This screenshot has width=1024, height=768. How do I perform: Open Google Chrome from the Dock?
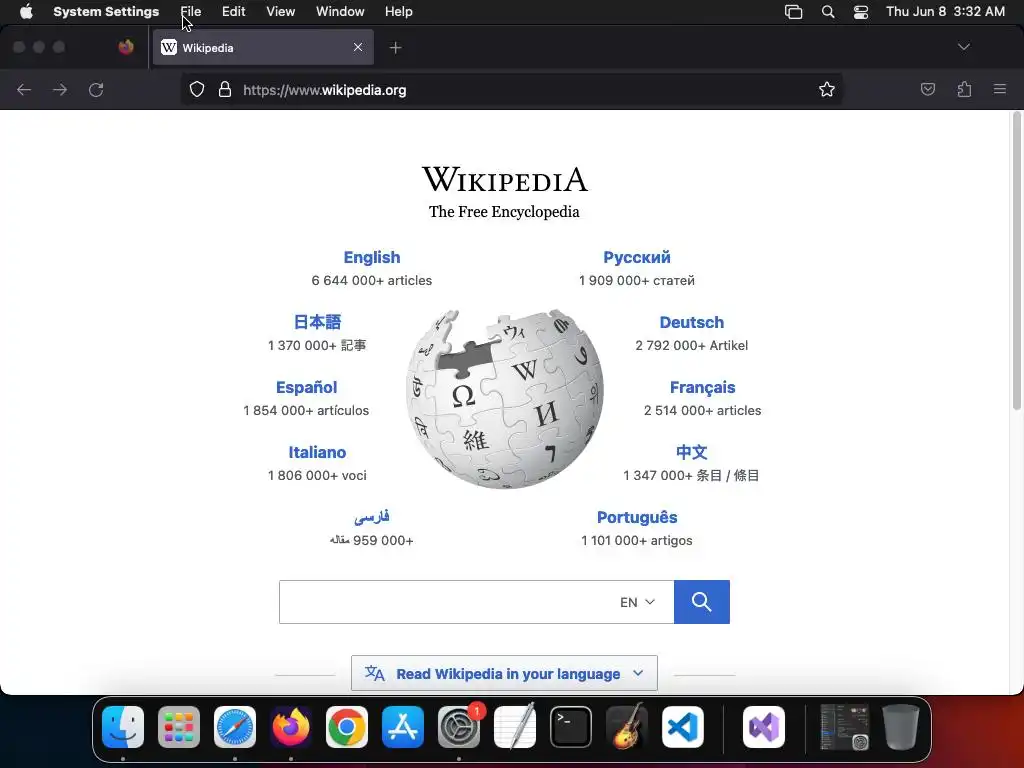coord(347,727)
